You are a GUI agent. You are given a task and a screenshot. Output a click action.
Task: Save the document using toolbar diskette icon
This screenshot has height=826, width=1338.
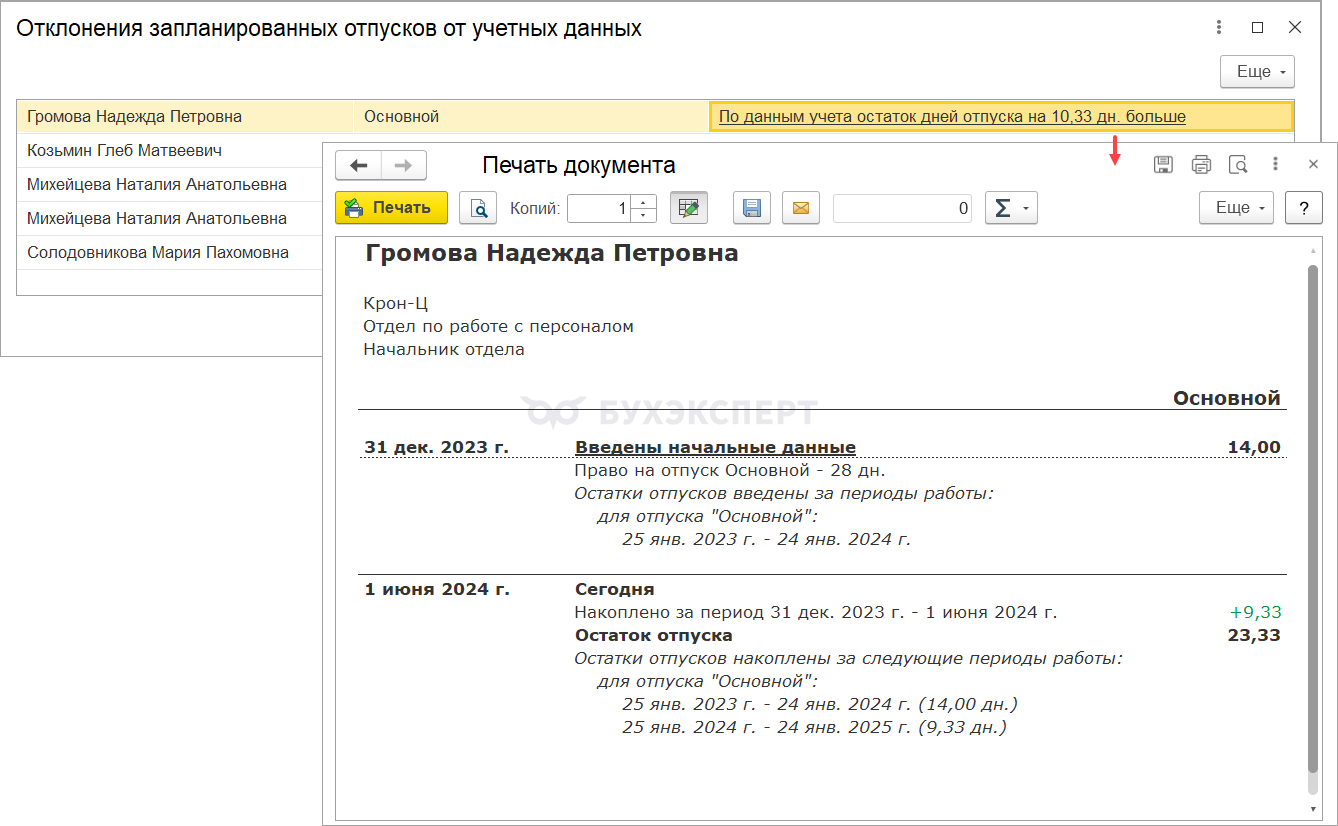pyautogui.click(x=752, y=208)
